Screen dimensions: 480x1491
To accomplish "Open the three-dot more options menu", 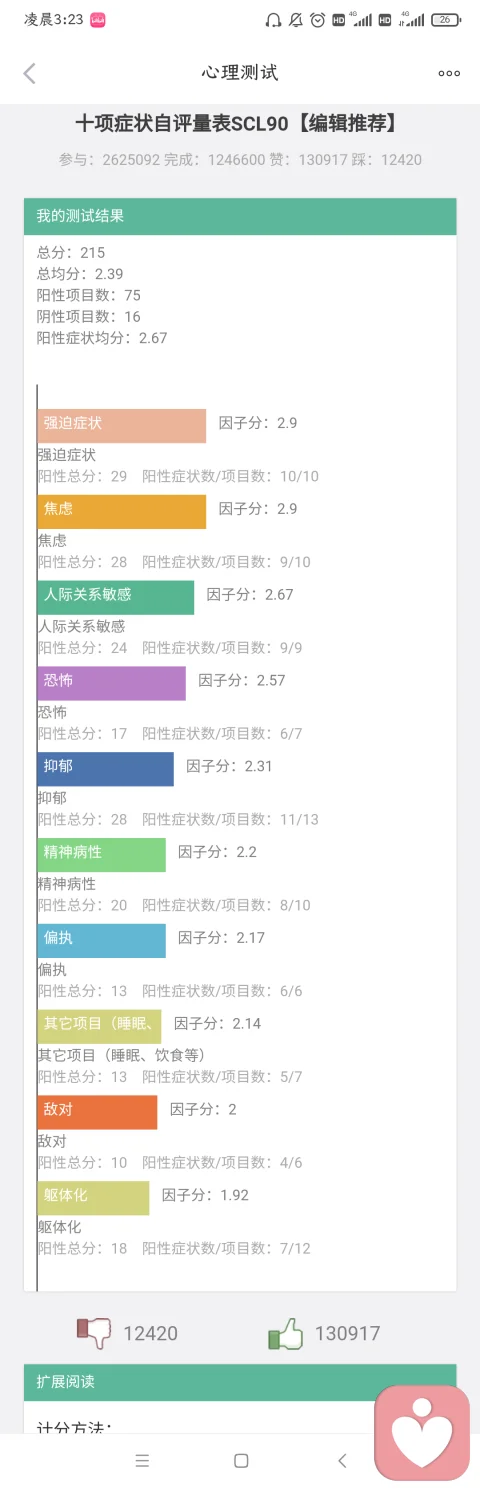I will pyautogui.click(x=449, y=73).
